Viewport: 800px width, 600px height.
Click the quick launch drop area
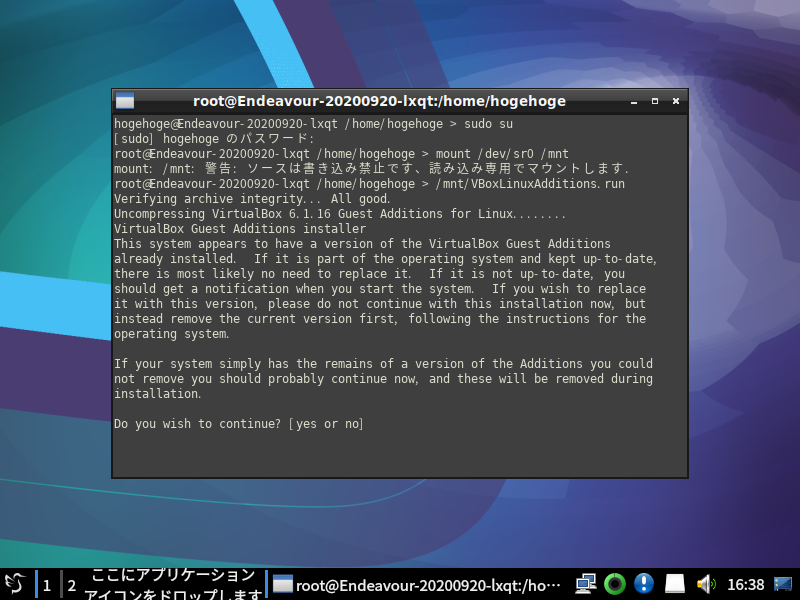point(173,585)
